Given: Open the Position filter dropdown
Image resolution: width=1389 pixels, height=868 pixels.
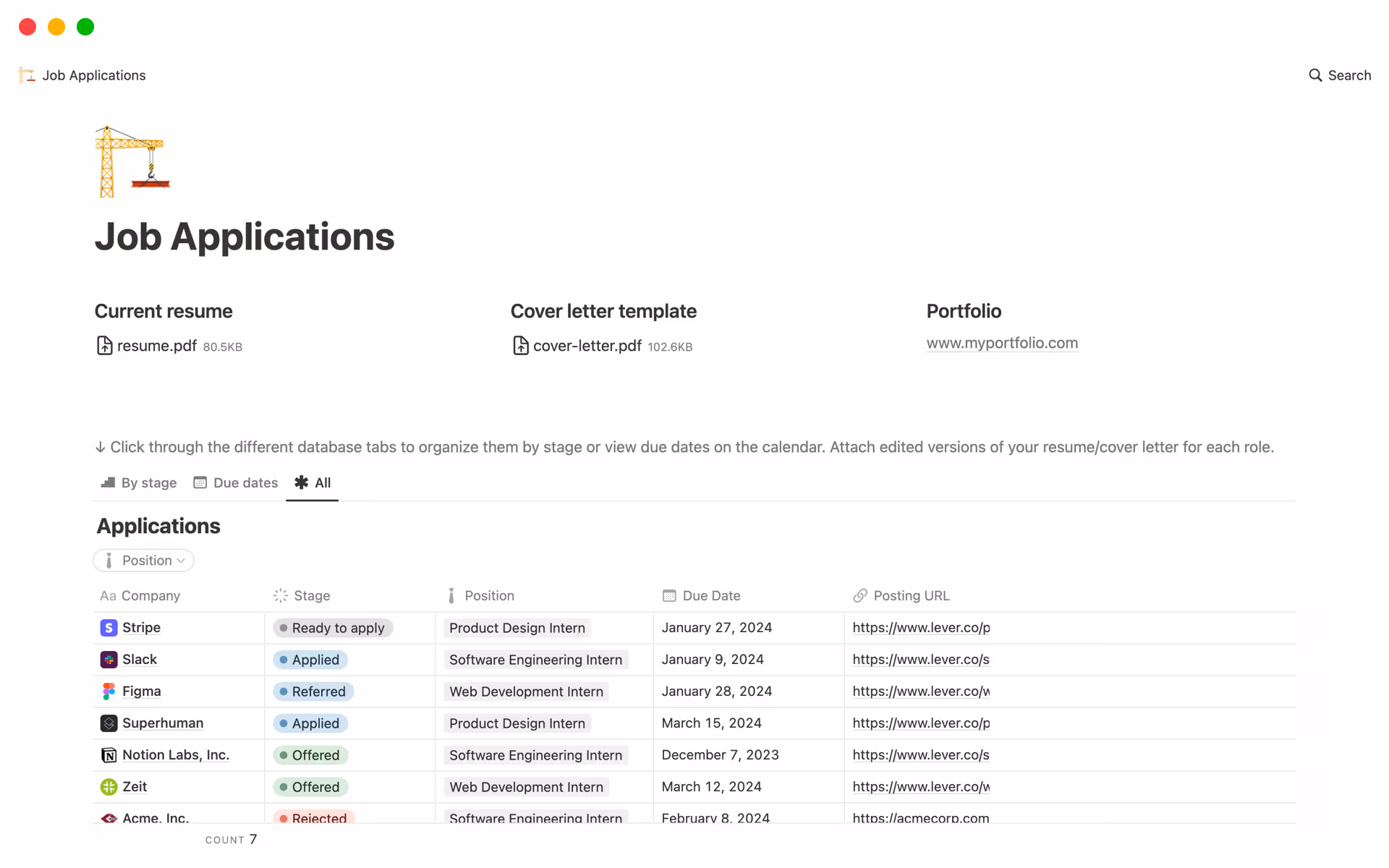Looking at the screenshot, I should [x=144, y=561].
